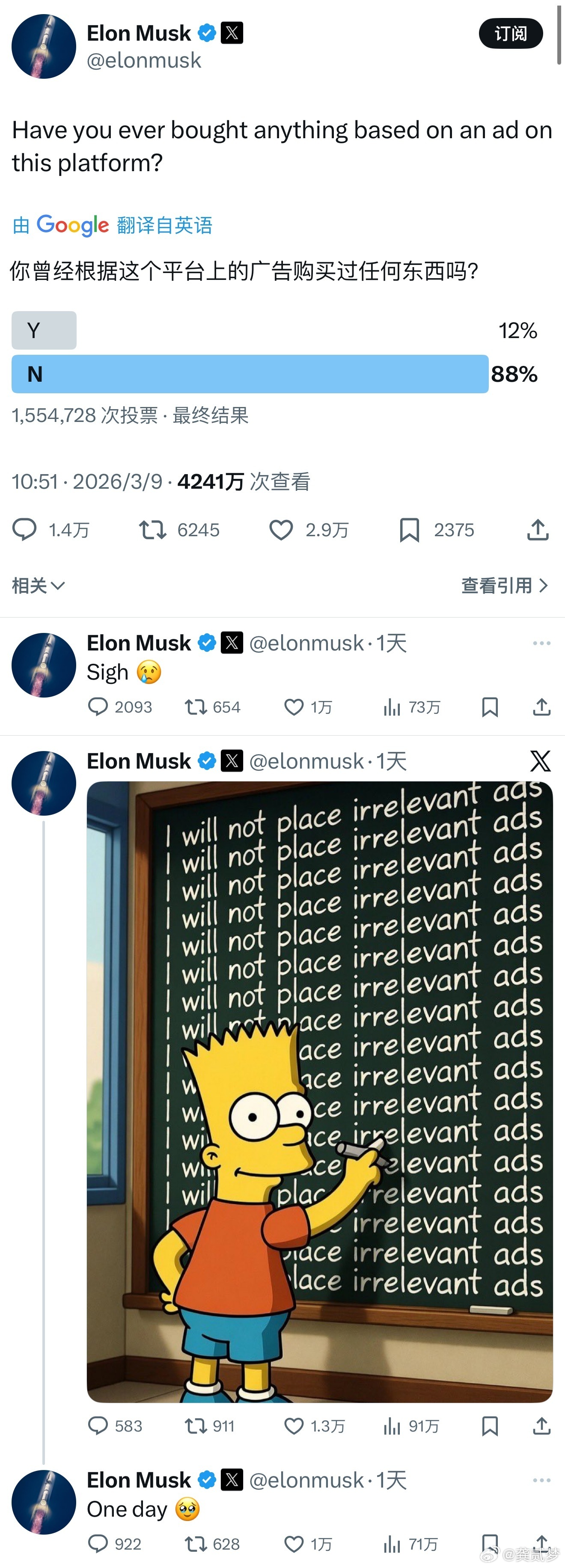Open 查看引用 quotes link
The height and width of the screenshot is (1568, 565).
(x=505, y=585)
